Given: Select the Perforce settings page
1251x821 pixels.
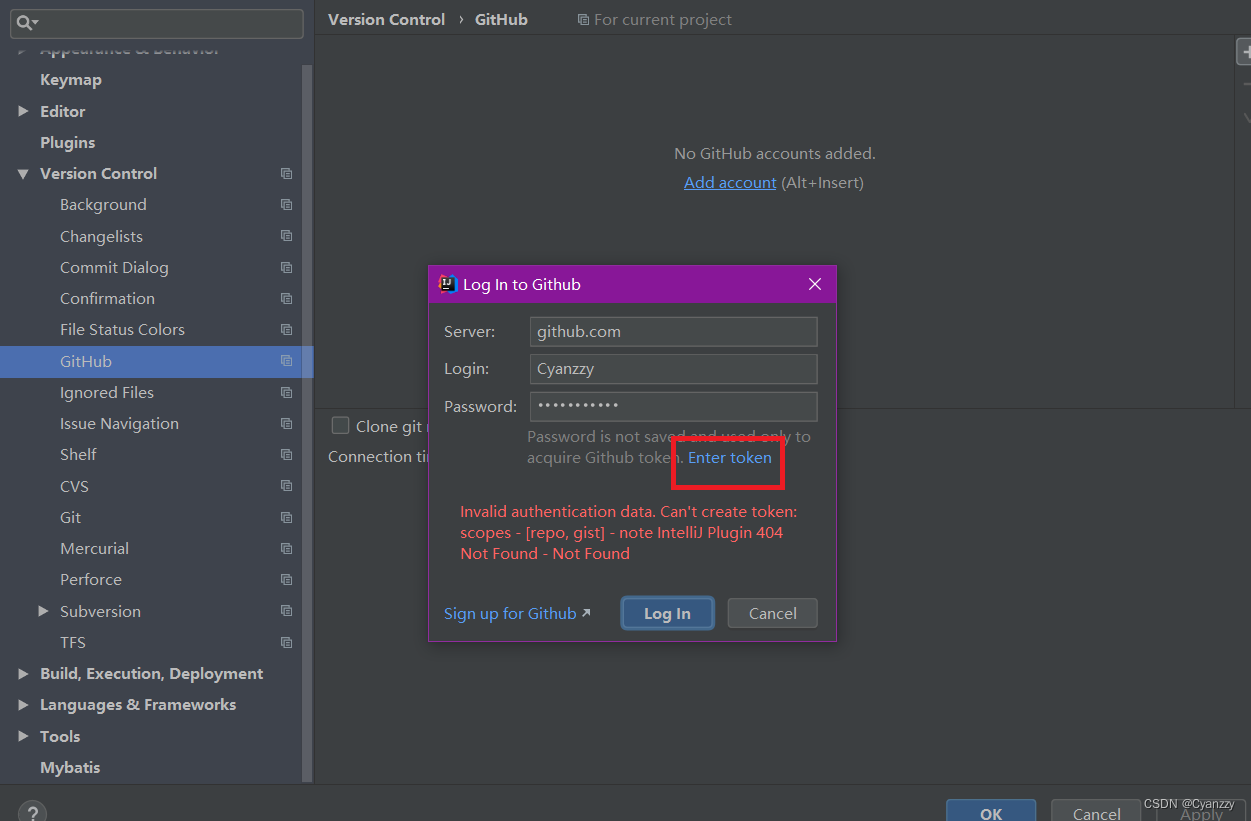Looking at the screenshot, I should 91,580.
